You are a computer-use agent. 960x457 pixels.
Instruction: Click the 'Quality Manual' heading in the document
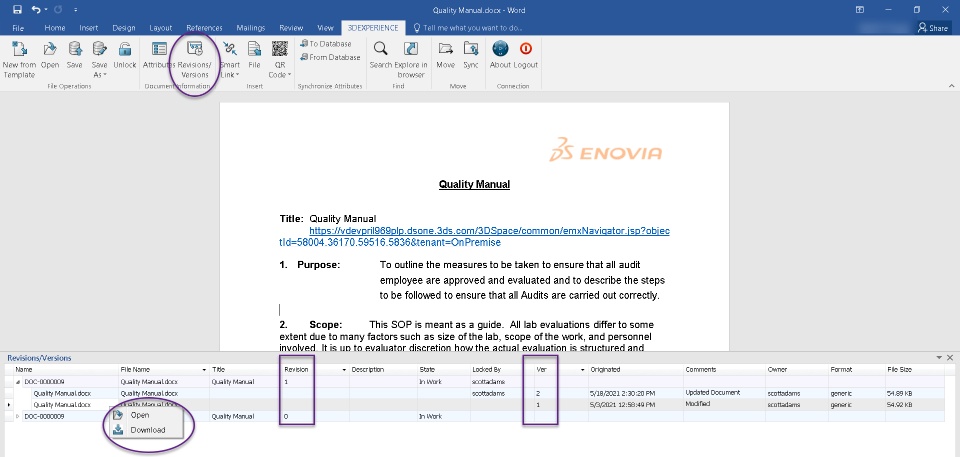(x=474, y=184)
